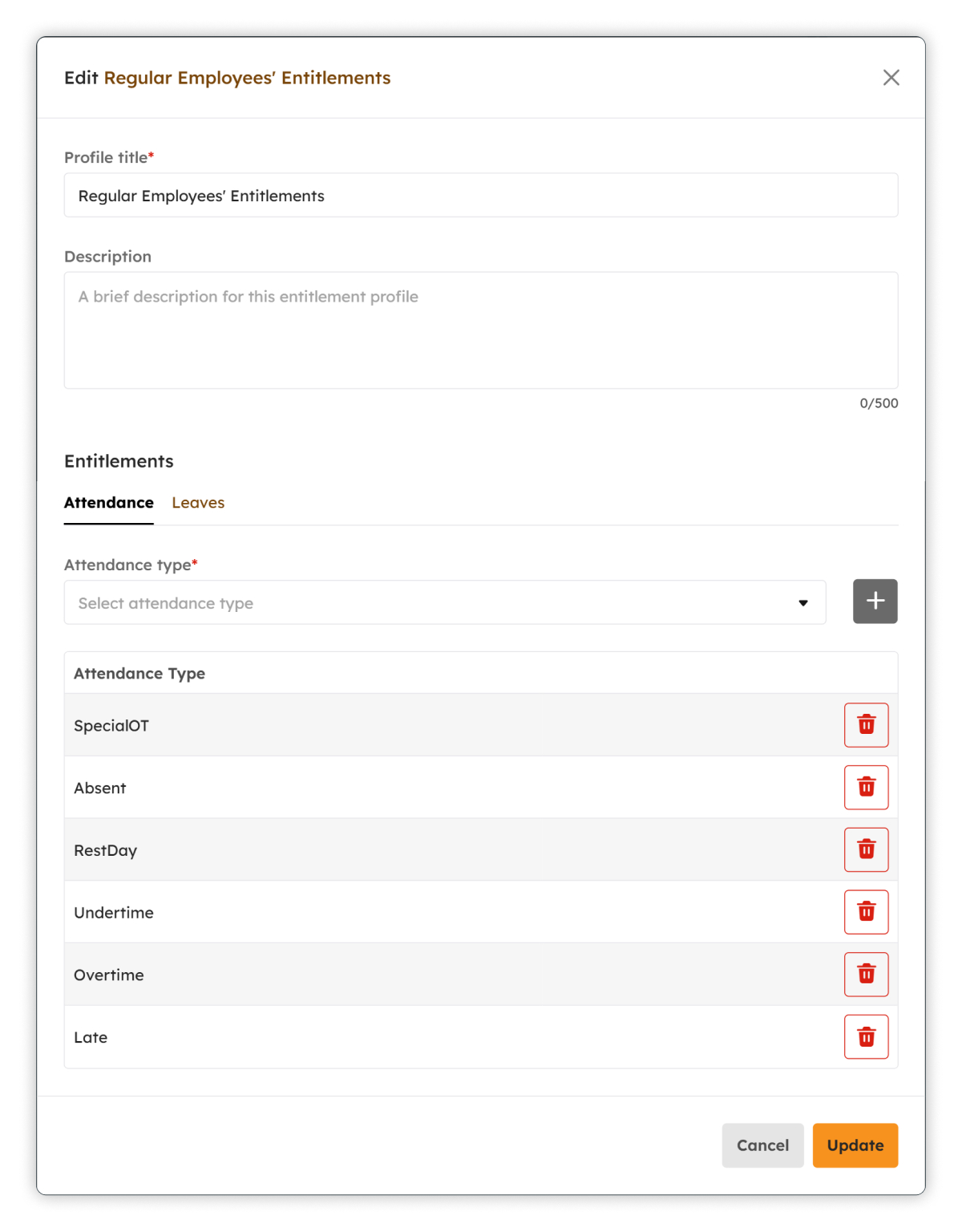This screenshot has width=962, height=1232.
Task: Select the Attendance tab
Action: [109, 503]
